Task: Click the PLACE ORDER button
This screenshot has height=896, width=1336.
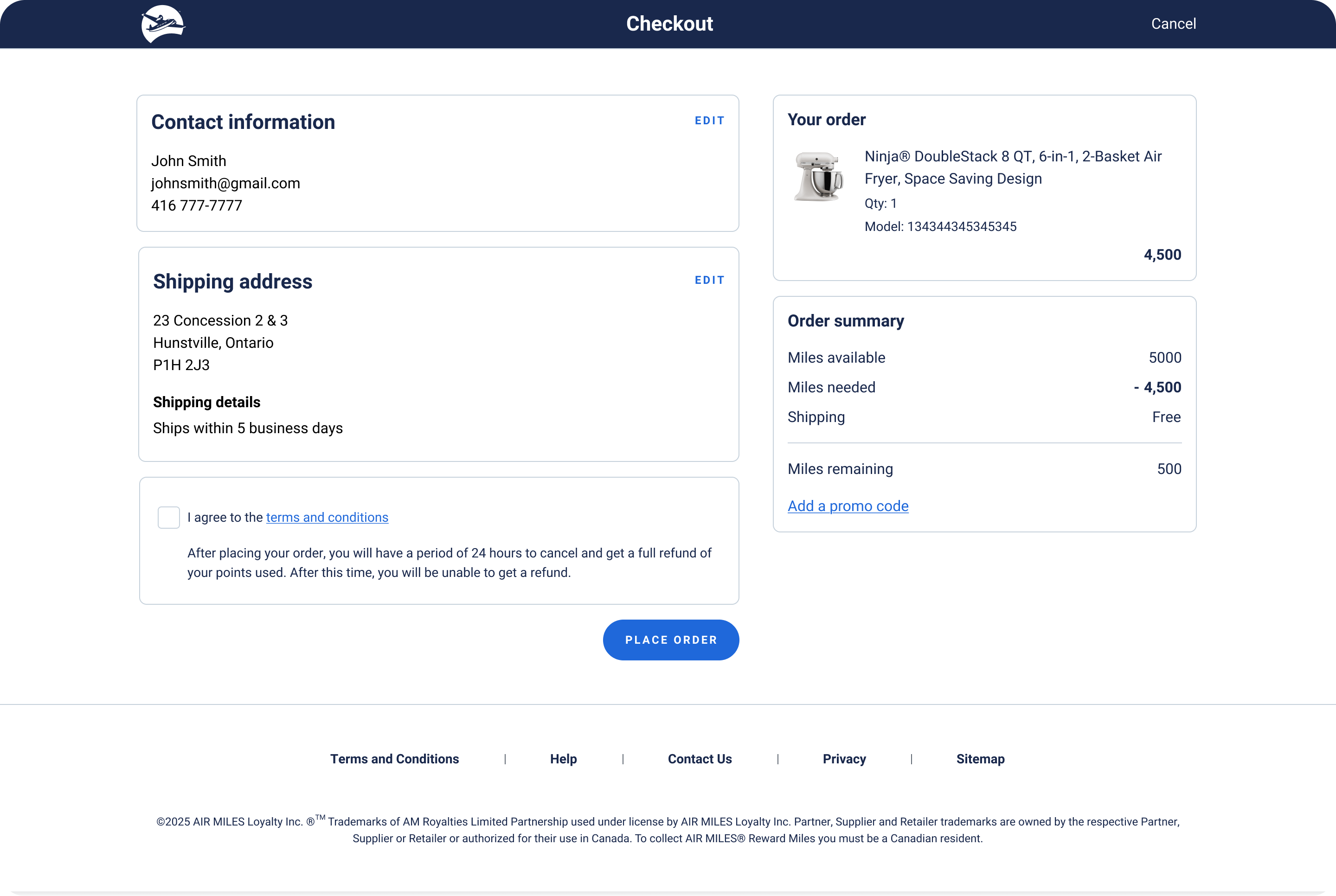Action: coord(670,640)
